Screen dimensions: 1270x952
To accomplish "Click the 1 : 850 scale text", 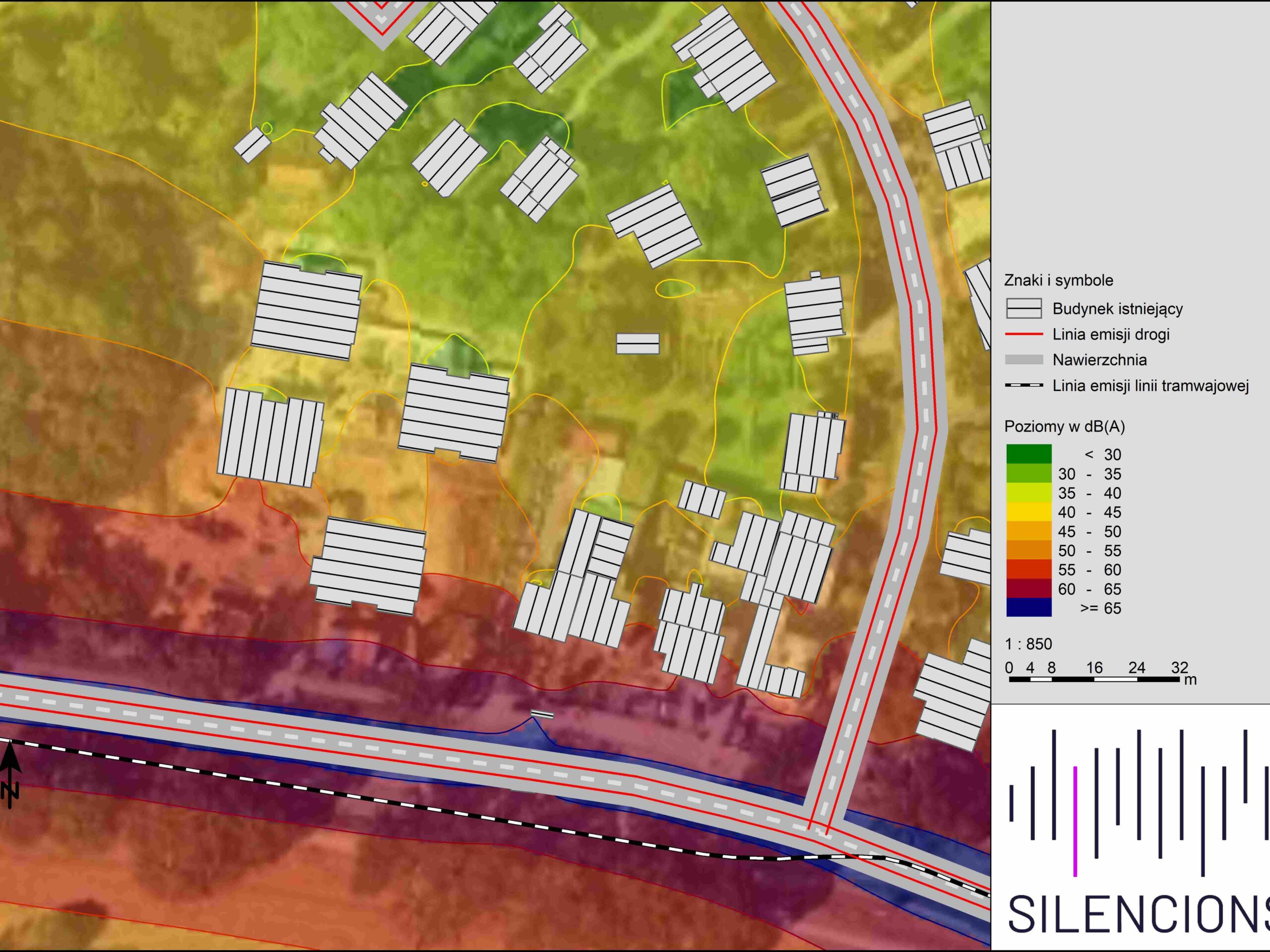I will [1028, 644].
